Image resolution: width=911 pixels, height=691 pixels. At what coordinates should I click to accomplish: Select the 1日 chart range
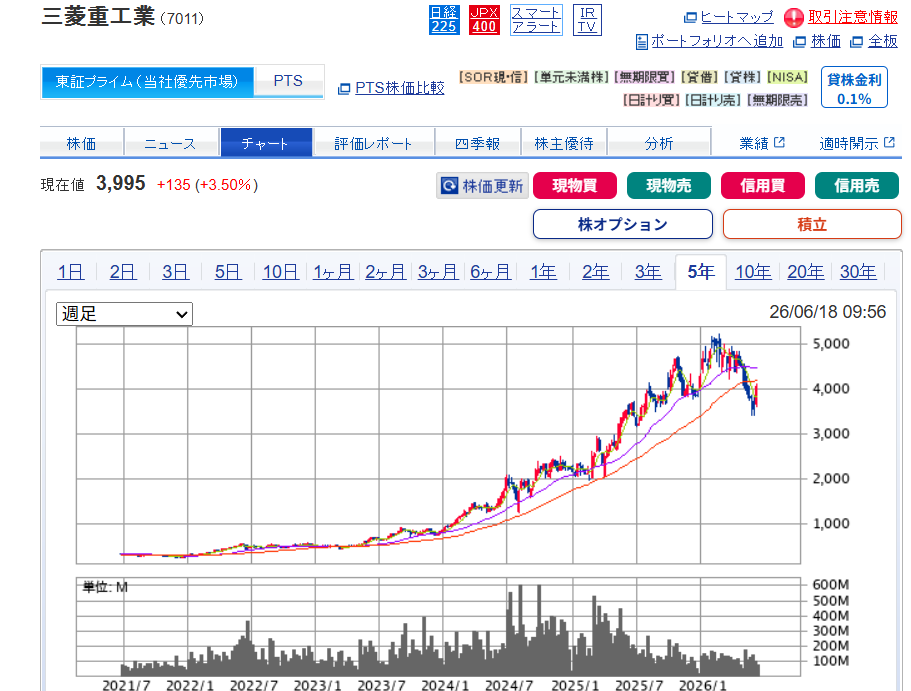71,271
